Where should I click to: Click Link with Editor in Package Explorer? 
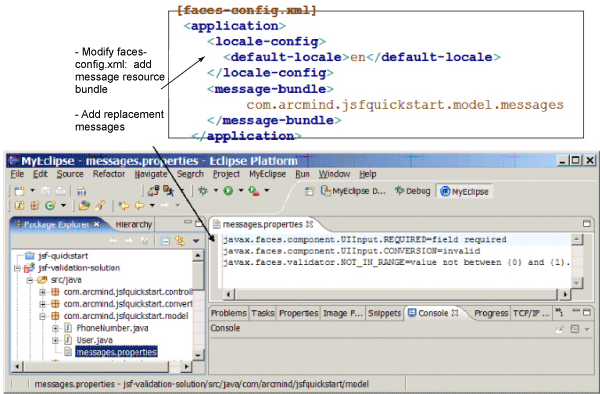(x=180, y=241)
